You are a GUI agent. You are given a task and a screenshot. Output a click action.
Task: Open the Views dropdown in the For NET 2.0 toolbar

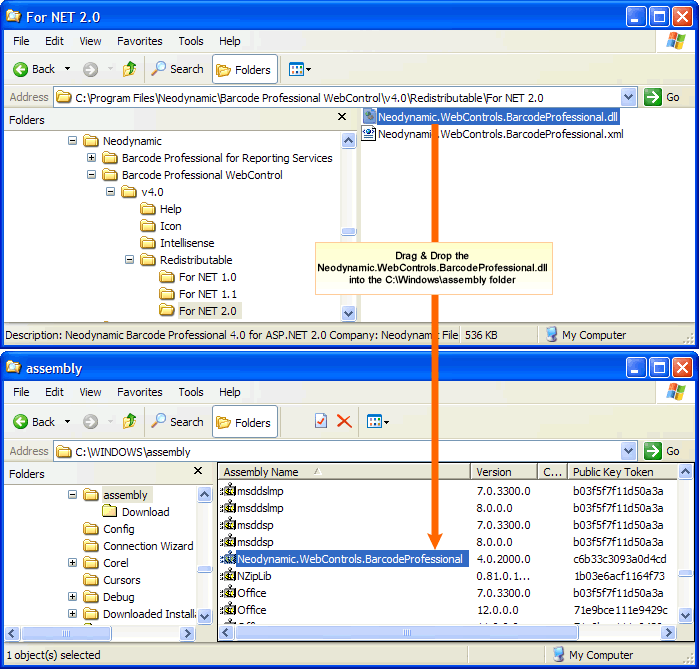pyautogui.click(x=300, y=70)
